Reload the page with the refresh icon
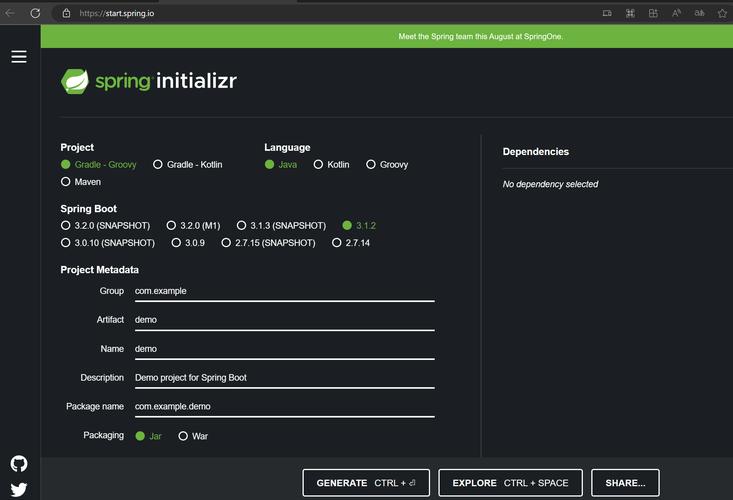This screenshot has width=733, height=500. click(35, 13)
